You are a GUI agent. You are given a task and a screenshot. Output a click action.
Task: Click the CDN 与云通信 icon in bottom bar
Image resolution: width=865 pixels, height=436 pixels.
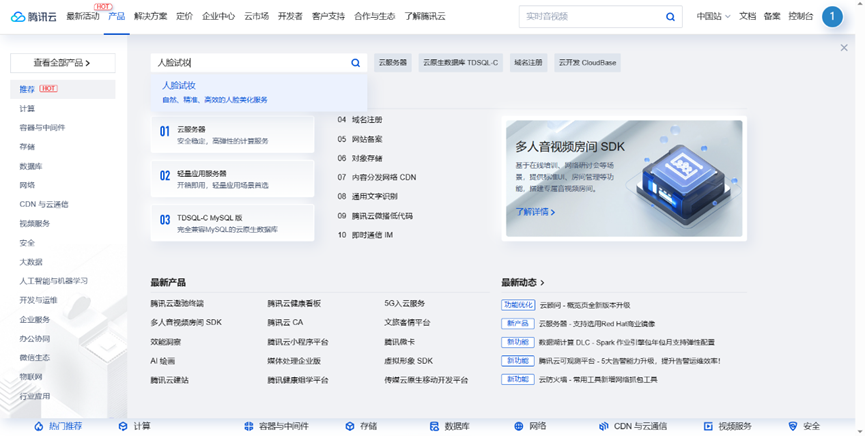(x=604, y=426)
